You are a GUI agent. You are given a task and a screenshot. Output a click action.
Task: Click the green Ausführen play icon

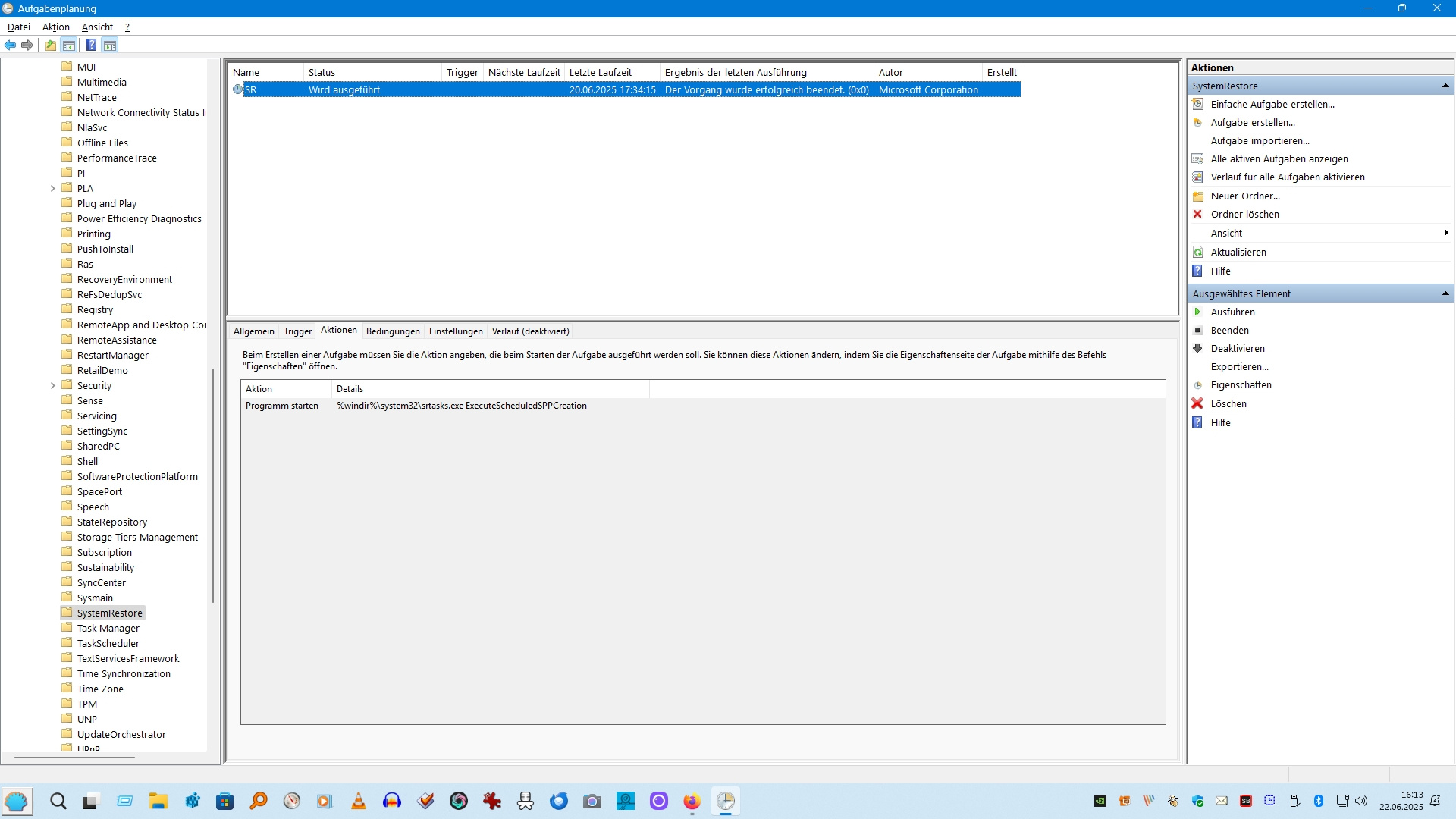pos(1198,312)
